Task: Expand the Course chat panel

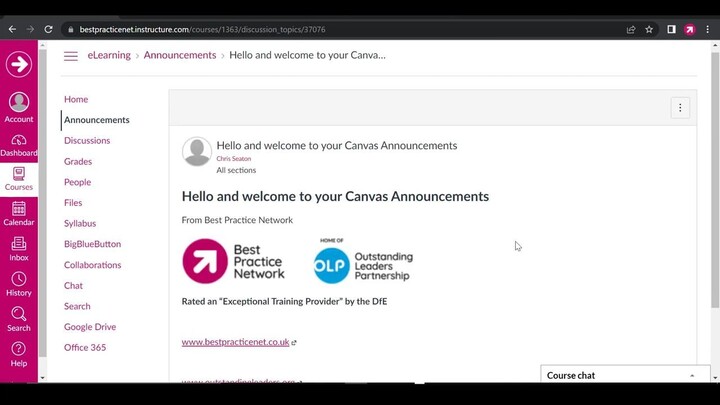Action: click(625, 375)
